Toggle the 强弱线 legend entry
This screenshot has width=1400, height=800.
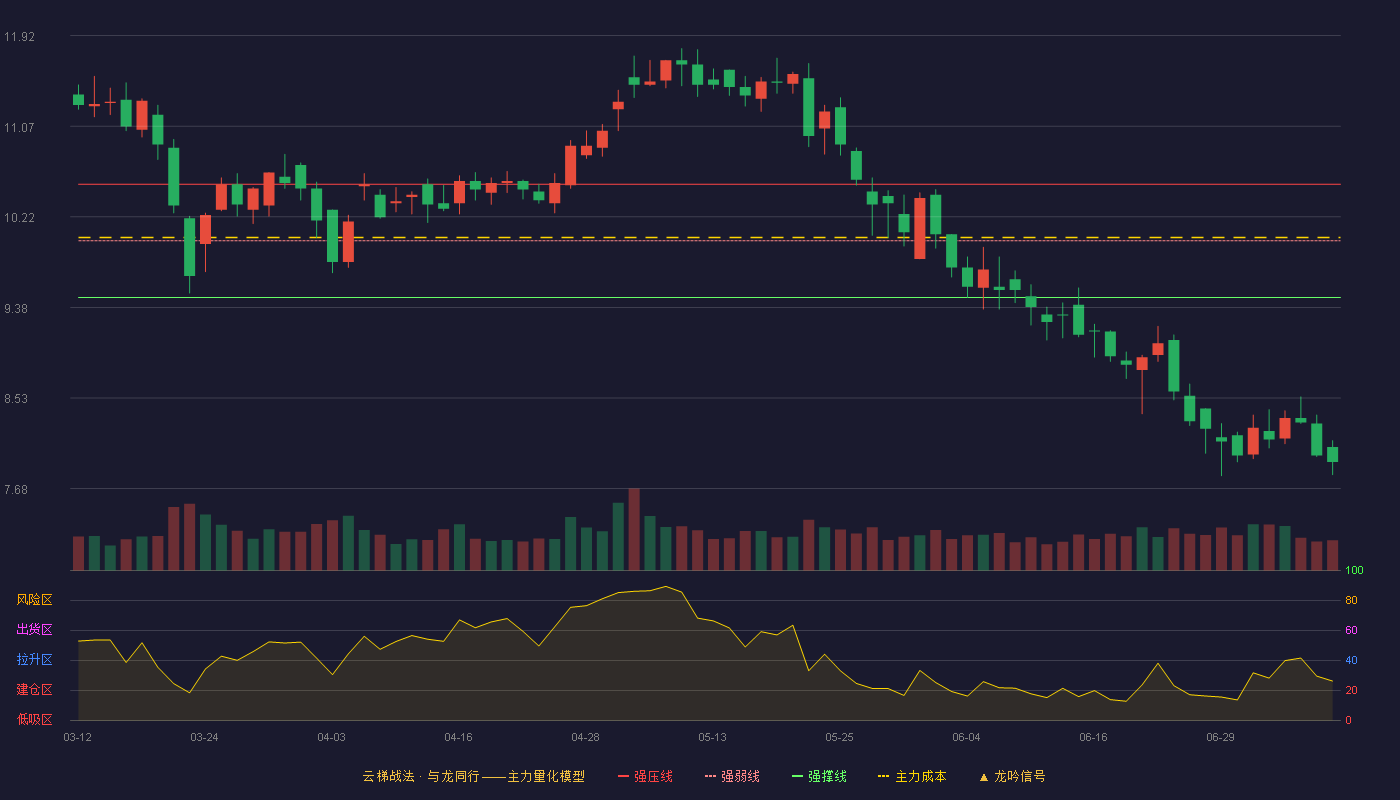coord(732,776)
